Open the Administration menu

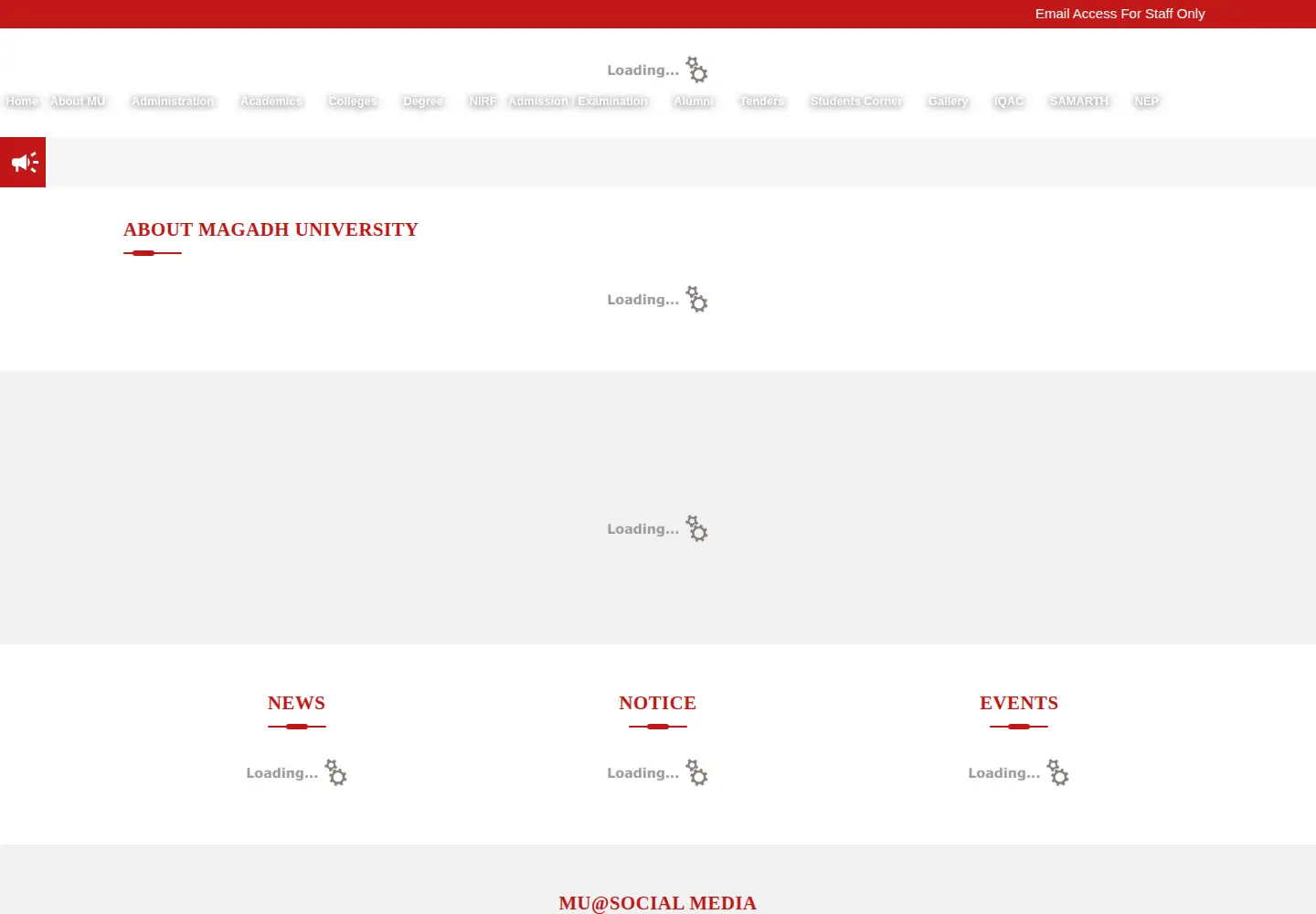coord(172,101)
